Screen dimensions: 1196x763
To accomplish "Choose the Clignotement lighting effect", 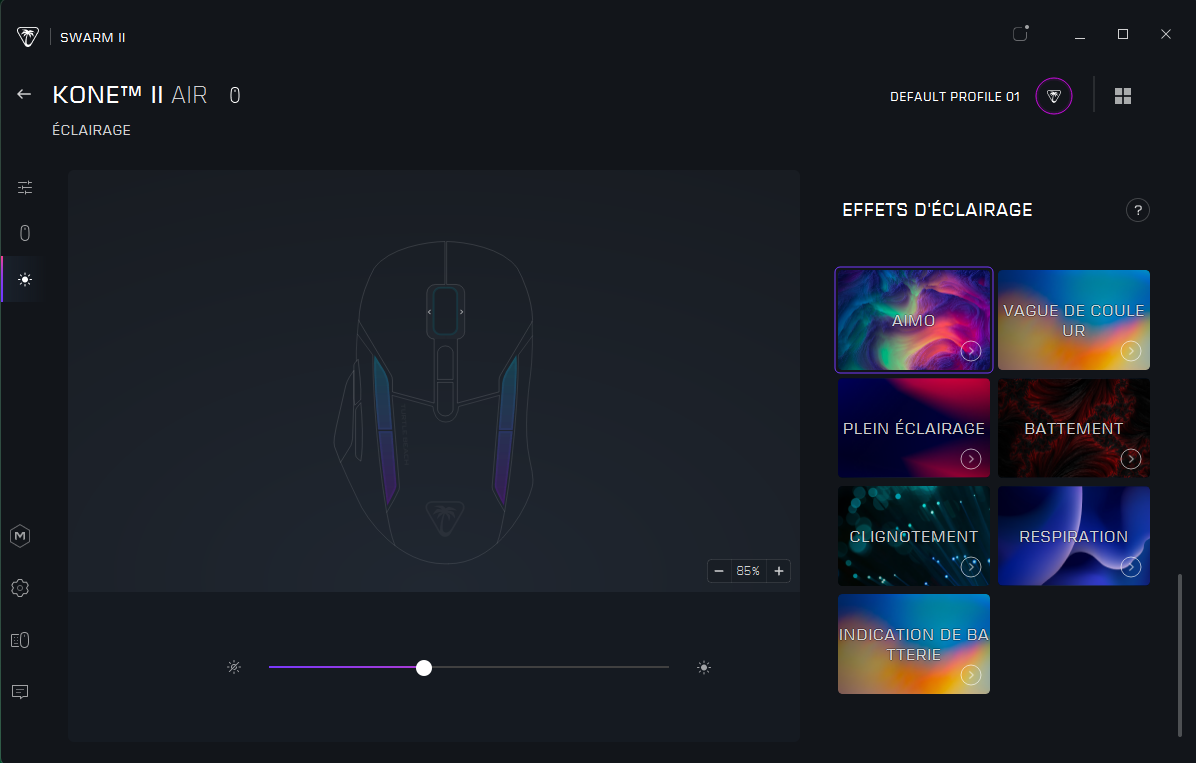I will [x=912, y=535].
